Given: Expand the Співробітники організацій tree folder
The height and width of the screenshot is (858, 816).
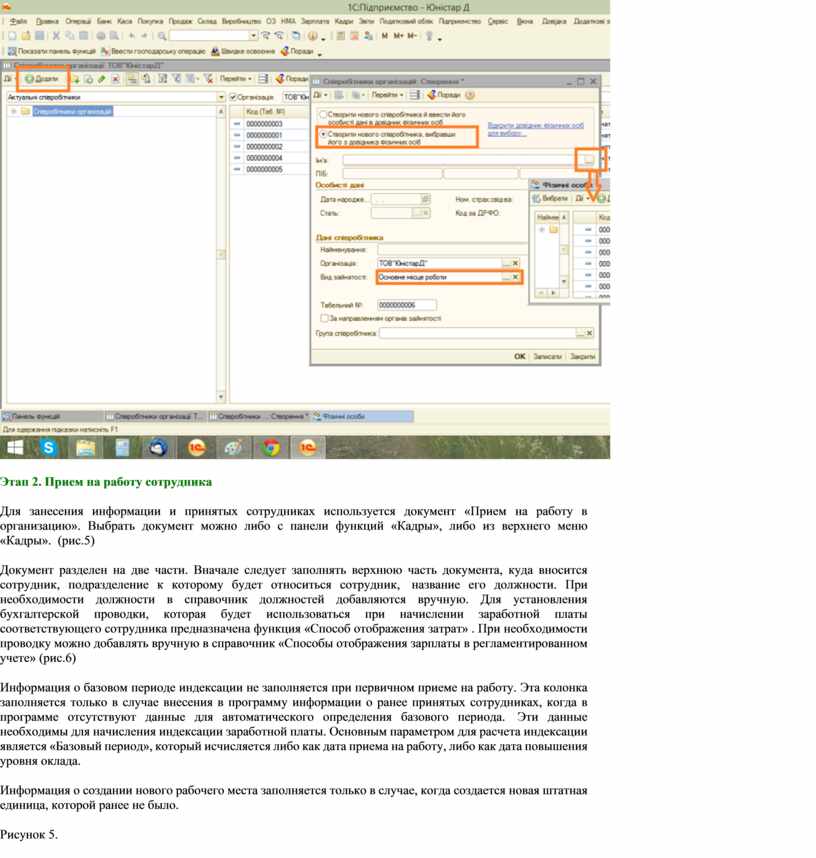Looking at the screenshot, I should [x=14, y=111].
